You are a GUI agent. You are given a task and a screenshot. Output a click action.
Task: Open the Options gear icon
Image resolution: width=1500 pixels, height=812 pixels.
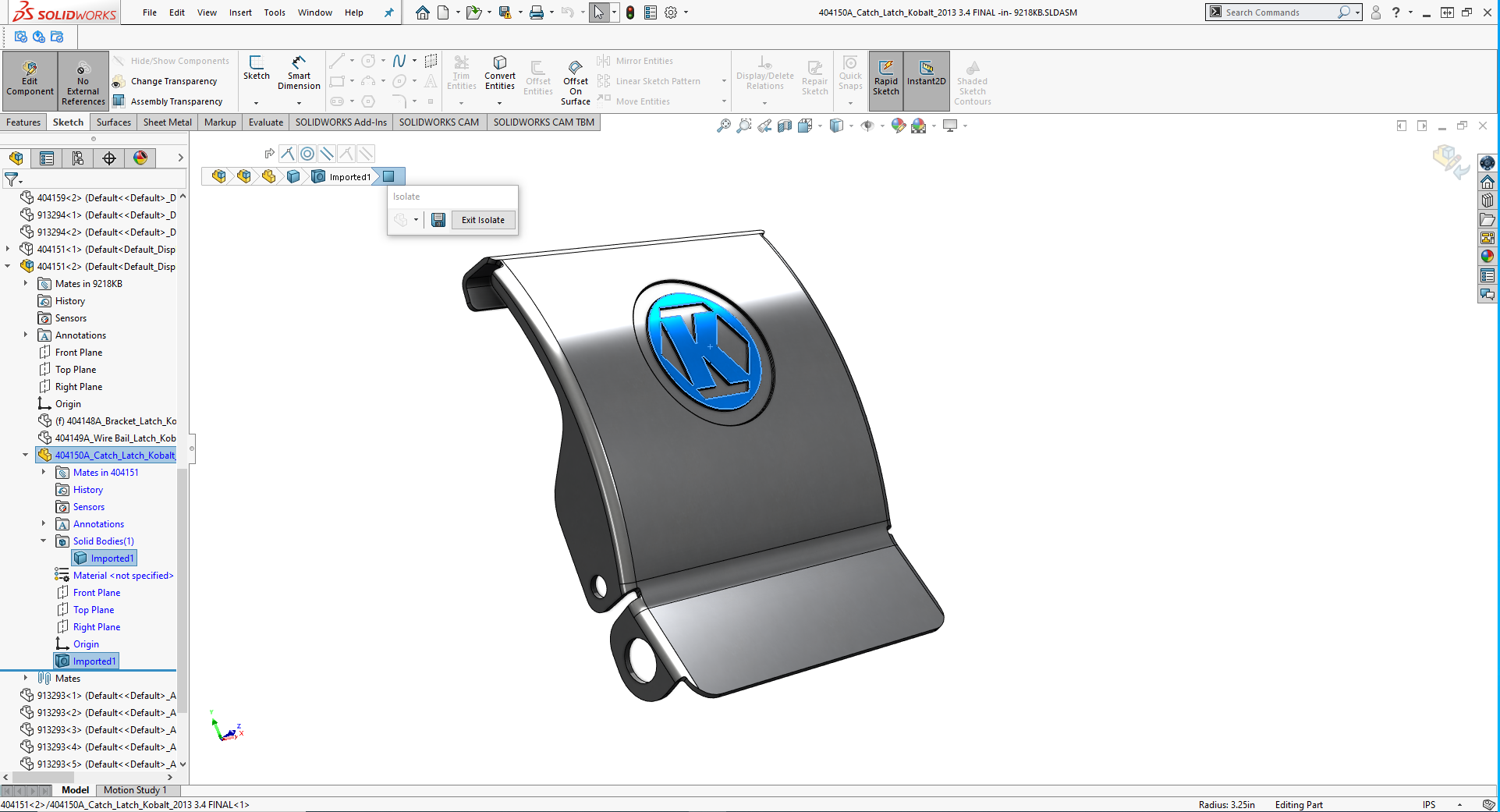click(671, 12)
